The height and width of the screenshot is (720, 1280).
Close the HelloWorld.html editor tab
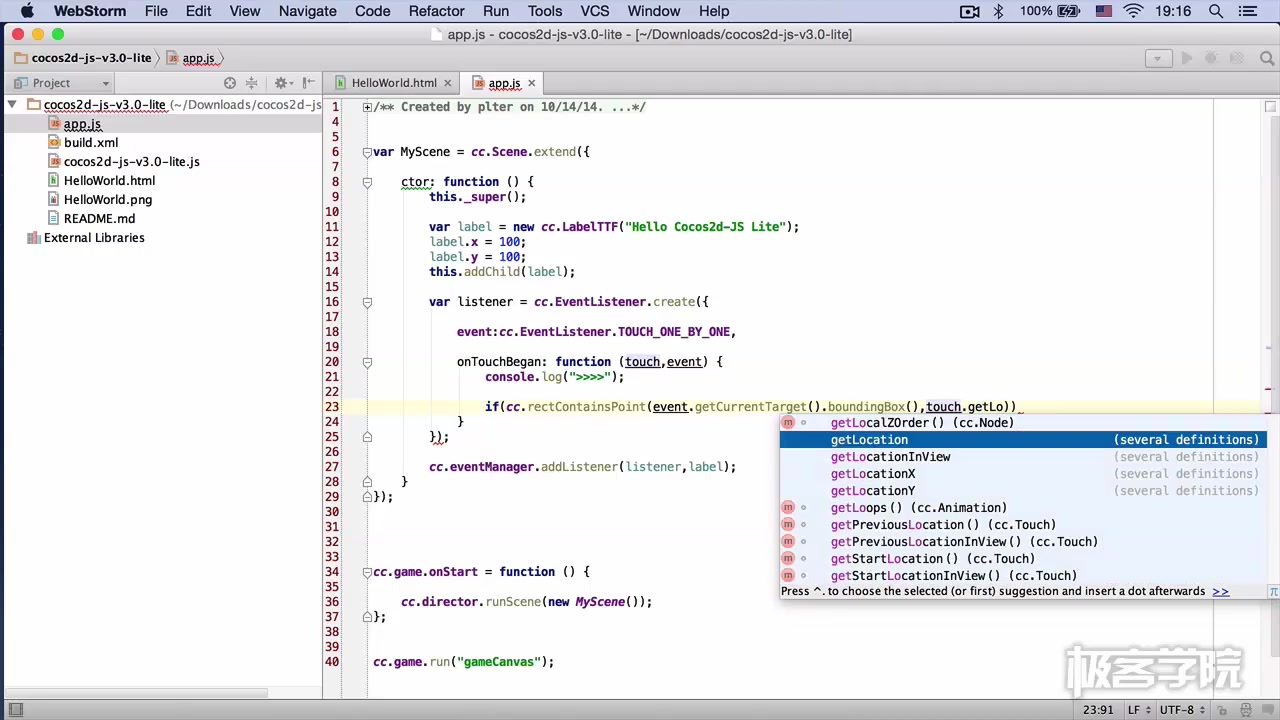click(x=448, y=83)
